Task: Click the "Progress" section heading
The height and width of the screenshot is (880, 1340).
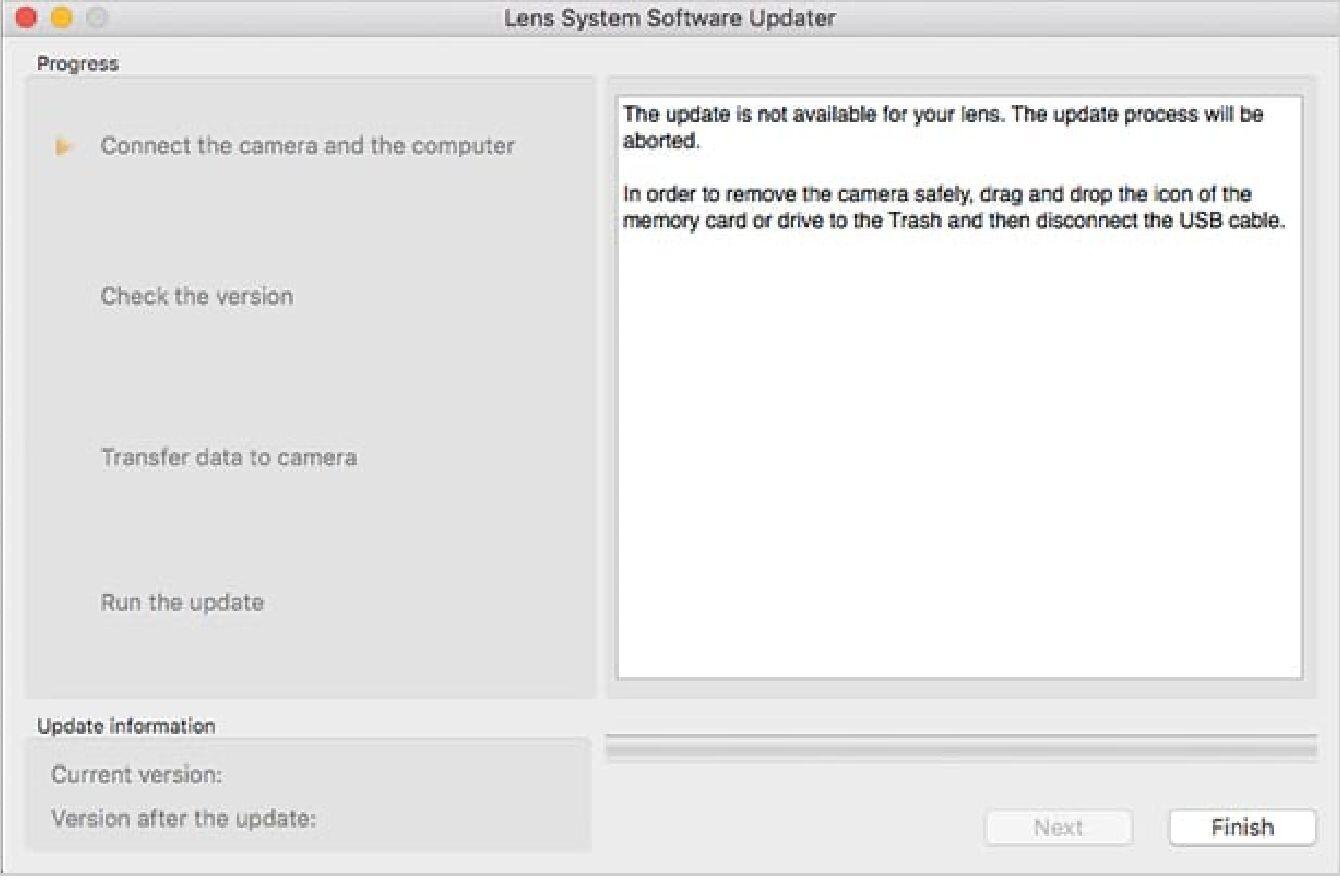Action: click(78, 64)
